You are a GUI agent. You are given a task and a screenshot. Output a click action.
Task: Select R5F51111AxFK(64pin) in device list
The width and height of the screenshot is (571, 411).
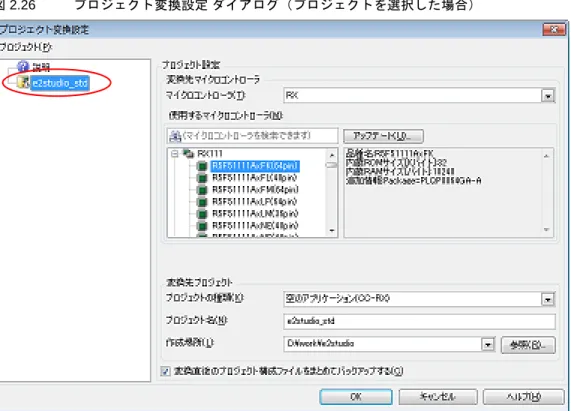click(x=255, y=166)
